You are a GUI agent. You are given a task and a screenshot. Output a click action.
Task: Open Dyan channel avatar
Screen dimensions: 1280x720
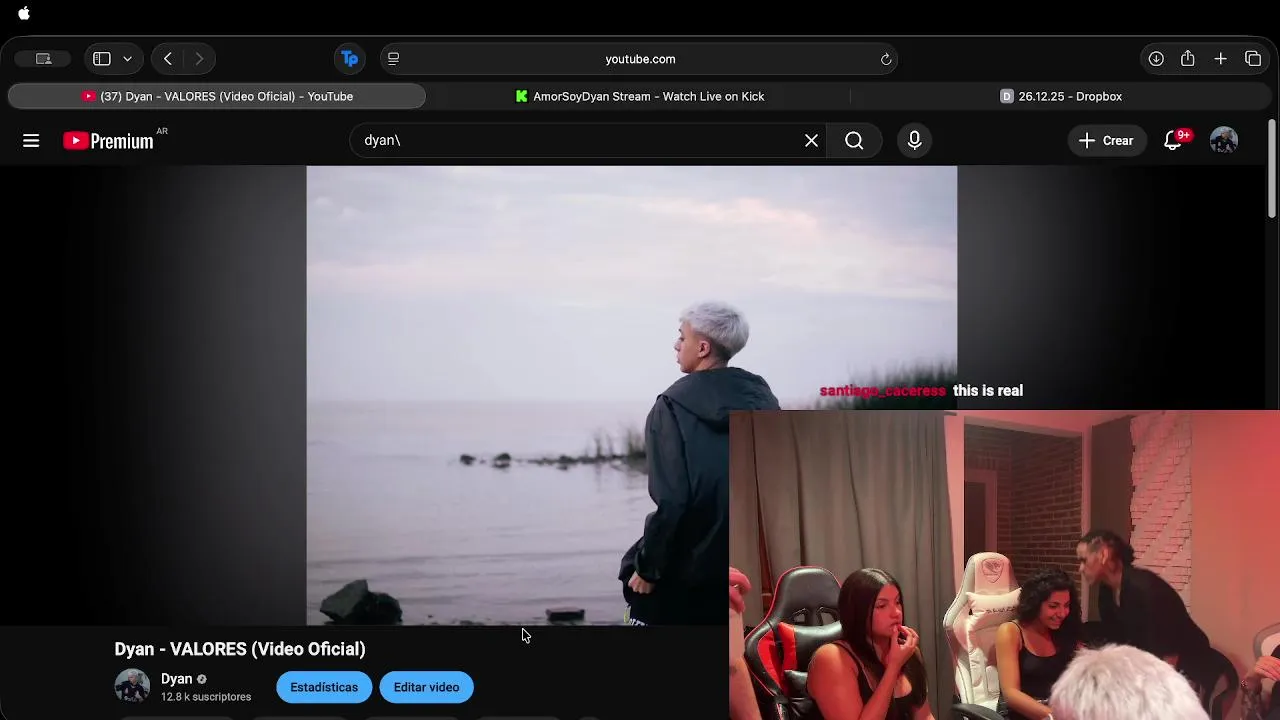132,686
